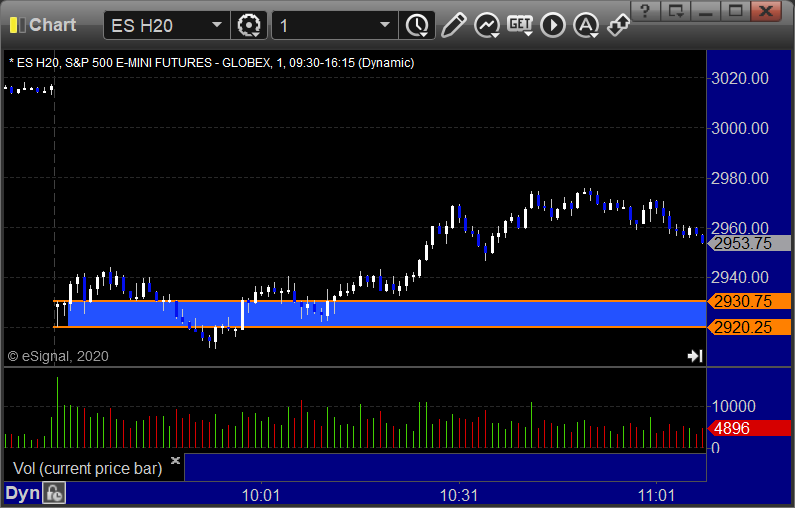Click the share/pin icon in toolbar

[618, 25]
